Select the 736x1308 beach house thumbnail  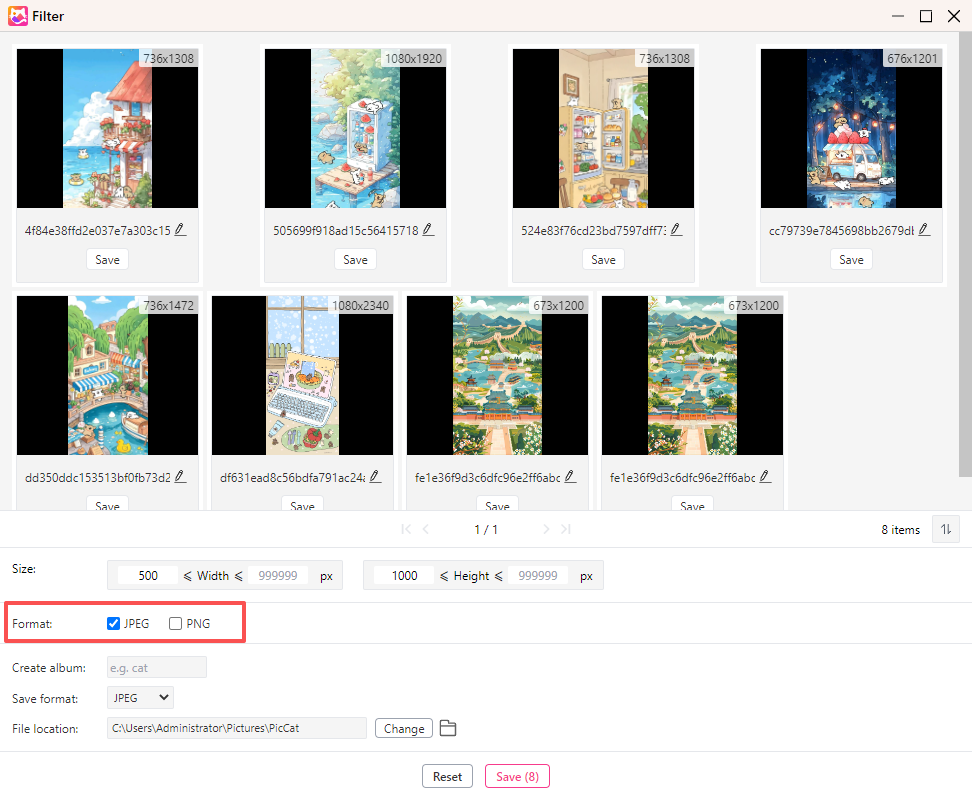tap(107, 128)
